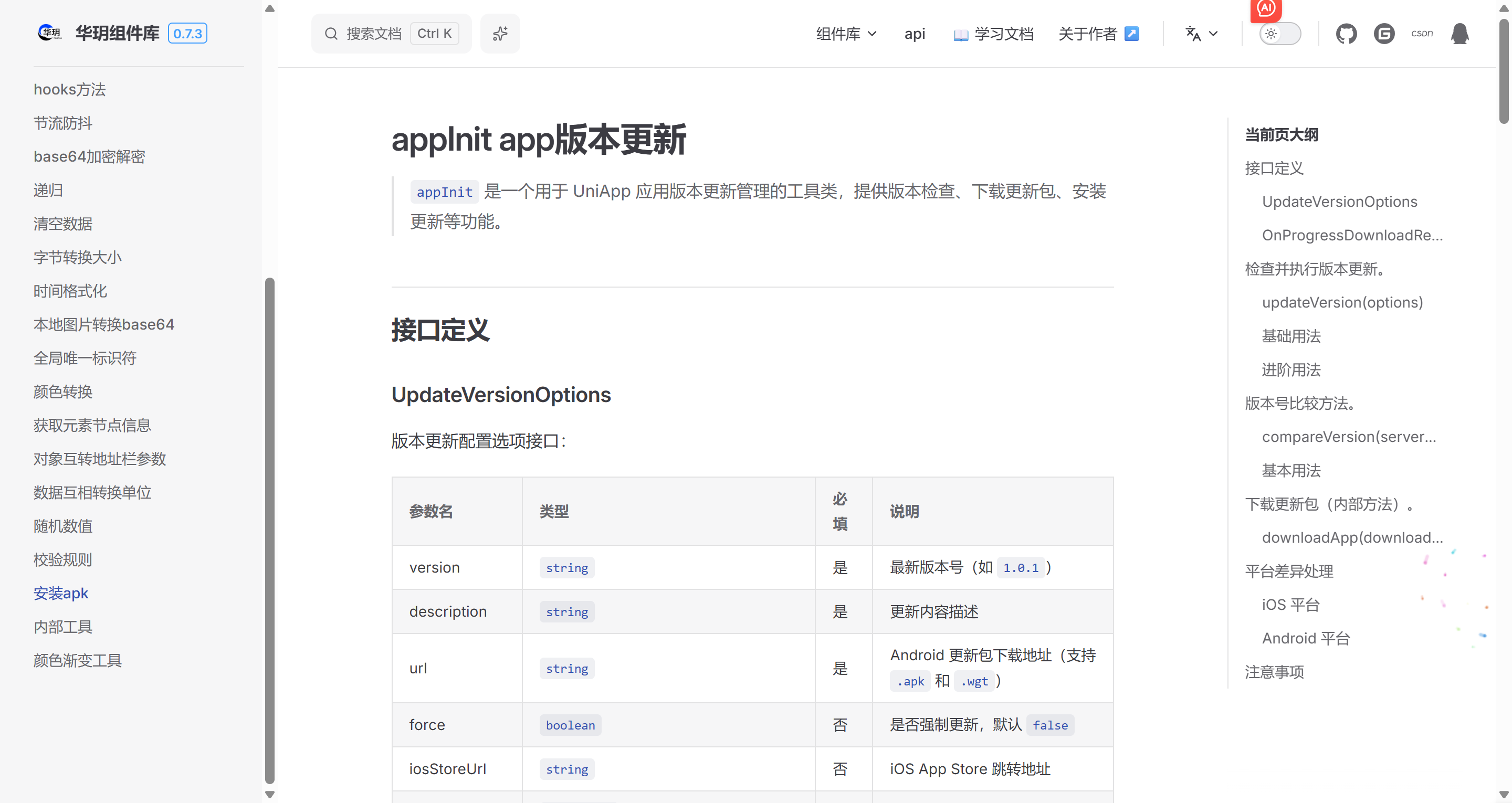Click the appInit inline code tag
This screenshot has height=803, width=1512.
pyautogui.click(x=444, y=192)
